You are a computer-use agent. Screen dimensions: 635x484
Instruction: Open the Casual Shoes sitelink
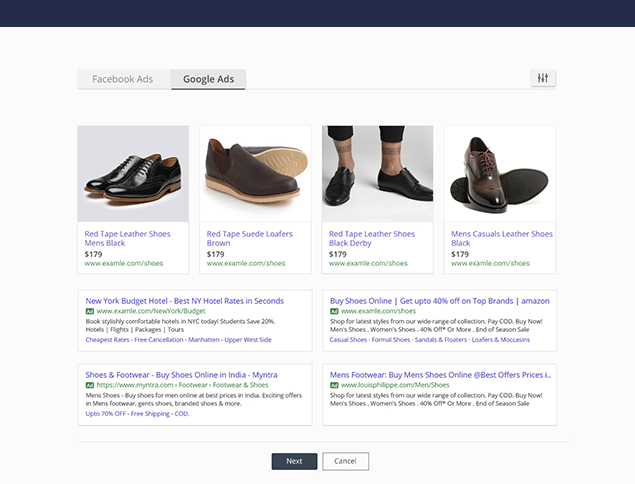348,340
